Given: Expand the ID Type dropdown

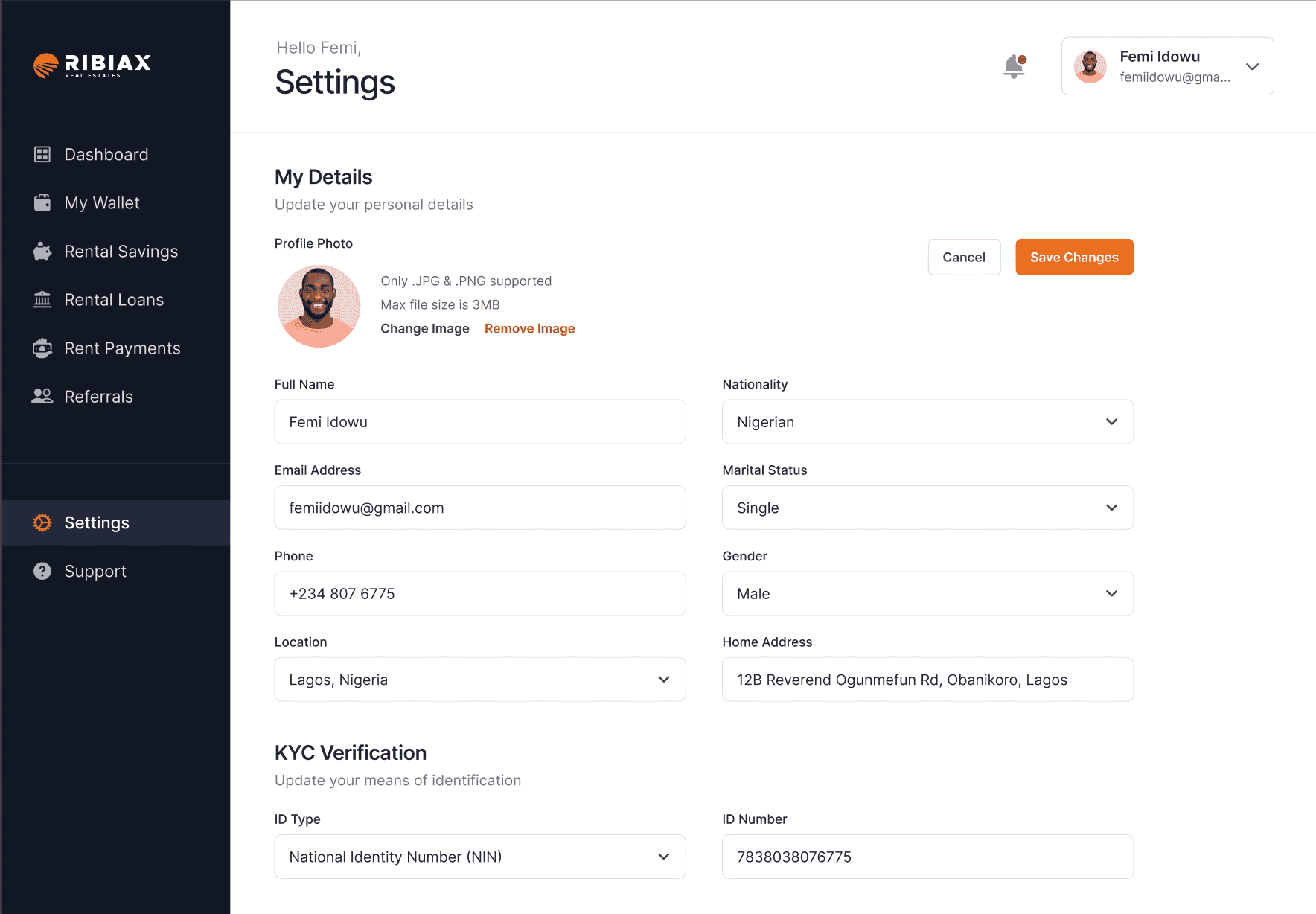Looking at the screenshot, I should [x=480, y=857].
